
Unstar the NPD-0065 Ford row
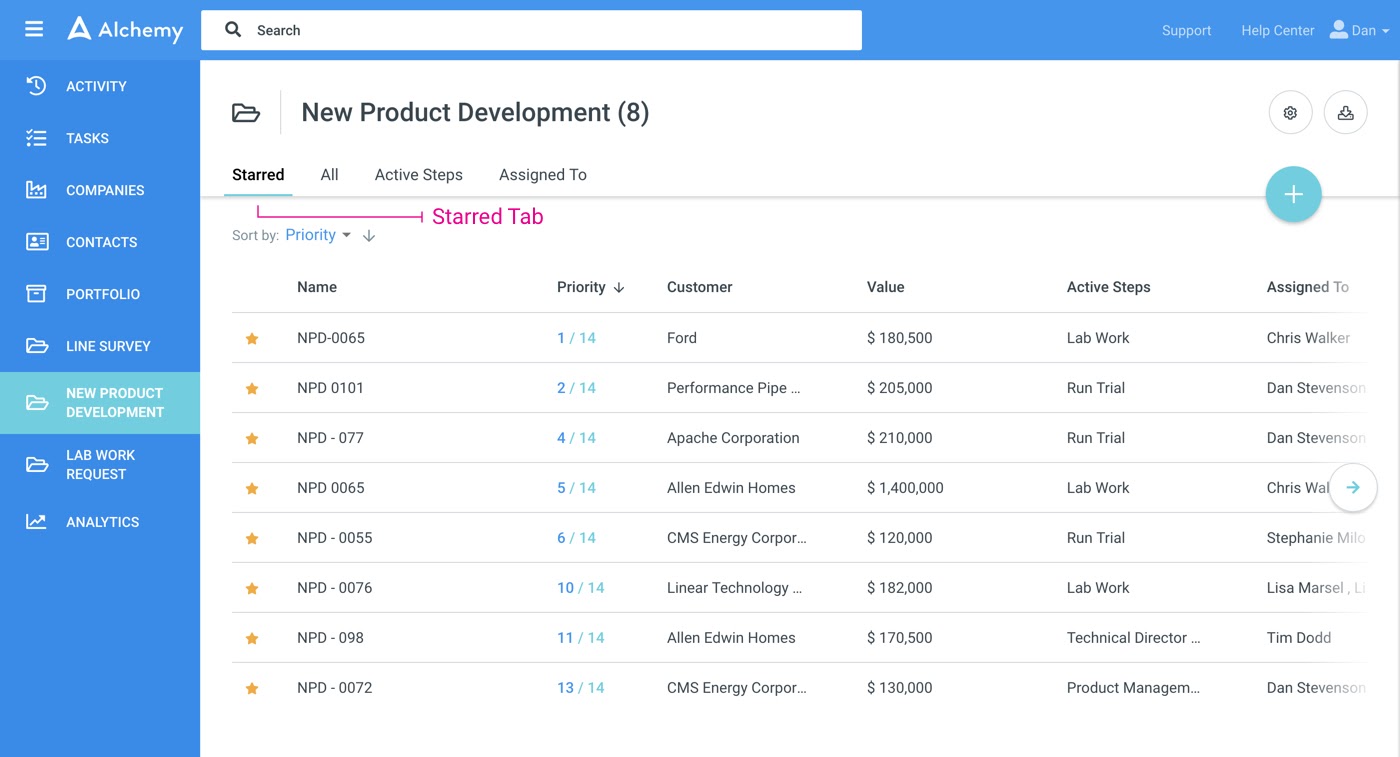[x=252, y=339]
